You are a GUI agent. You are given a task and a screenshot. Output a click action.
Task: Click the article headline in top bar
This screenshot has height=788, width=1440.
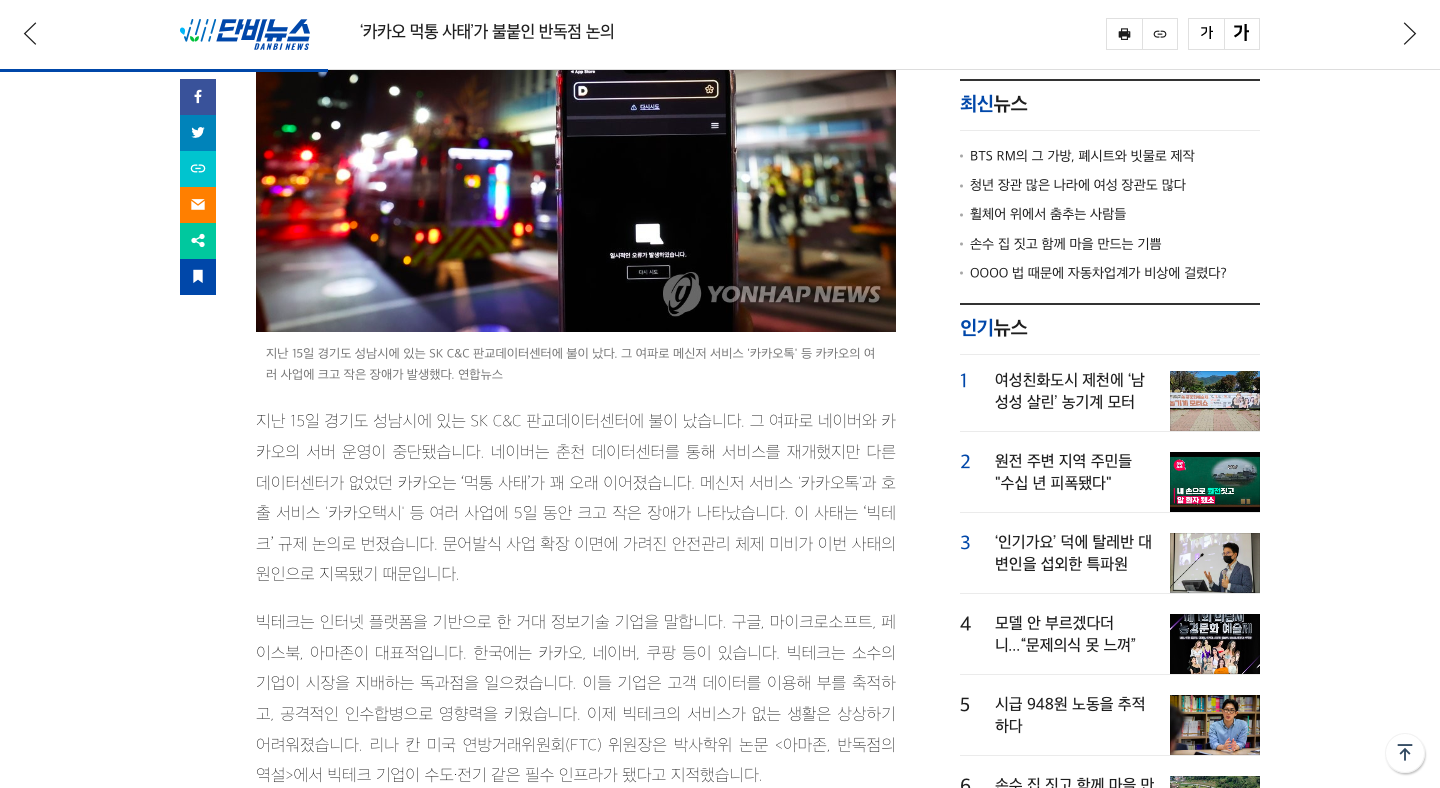click(x=487, y=32)
